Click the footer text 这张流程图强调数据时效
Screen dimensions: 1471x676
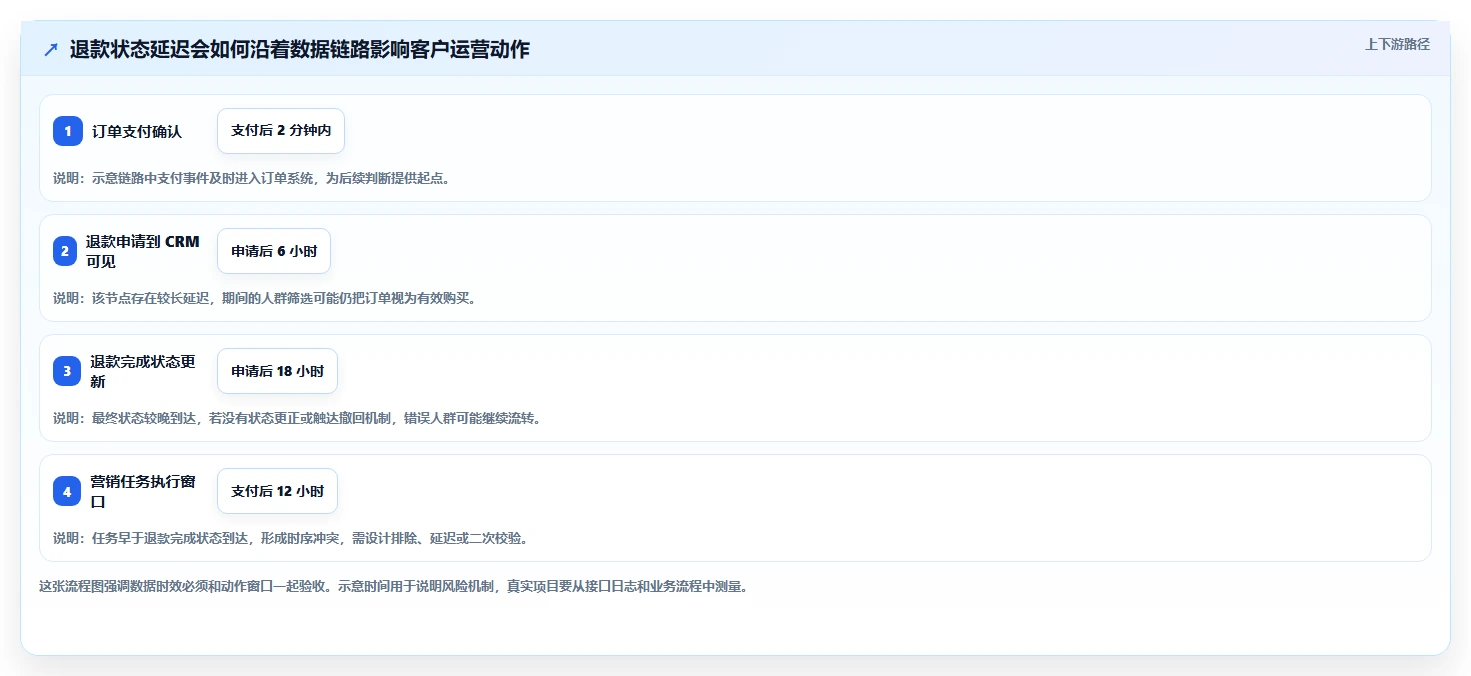[393, 586]
